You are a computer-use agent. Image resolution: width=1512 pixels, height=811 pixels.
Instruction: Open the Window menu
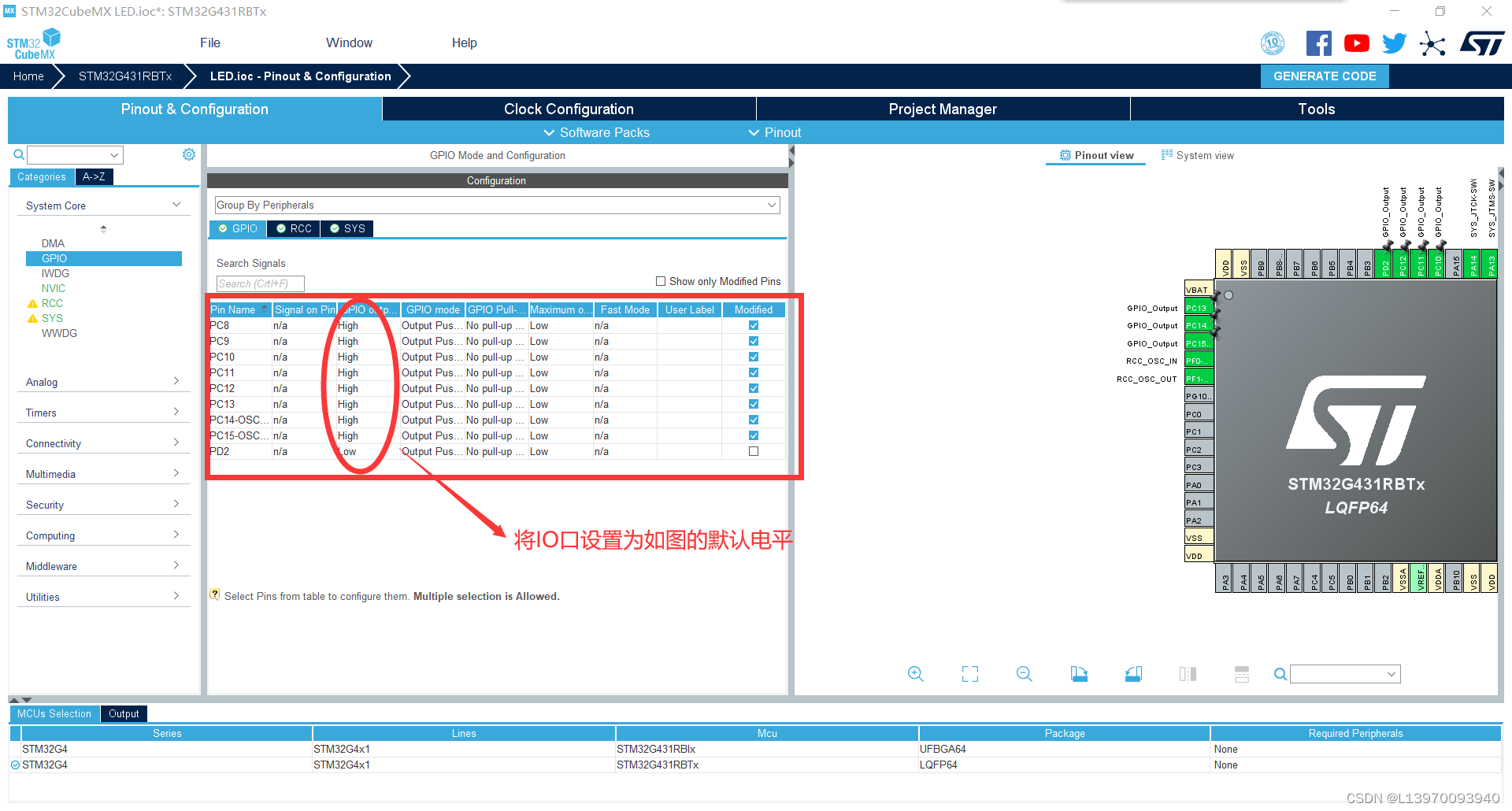[349, 43]
